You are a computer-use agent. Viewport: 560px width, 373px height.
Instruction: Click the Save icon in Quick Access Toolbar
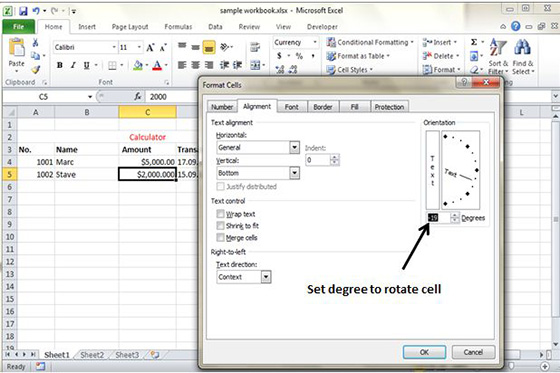(23, 11)
